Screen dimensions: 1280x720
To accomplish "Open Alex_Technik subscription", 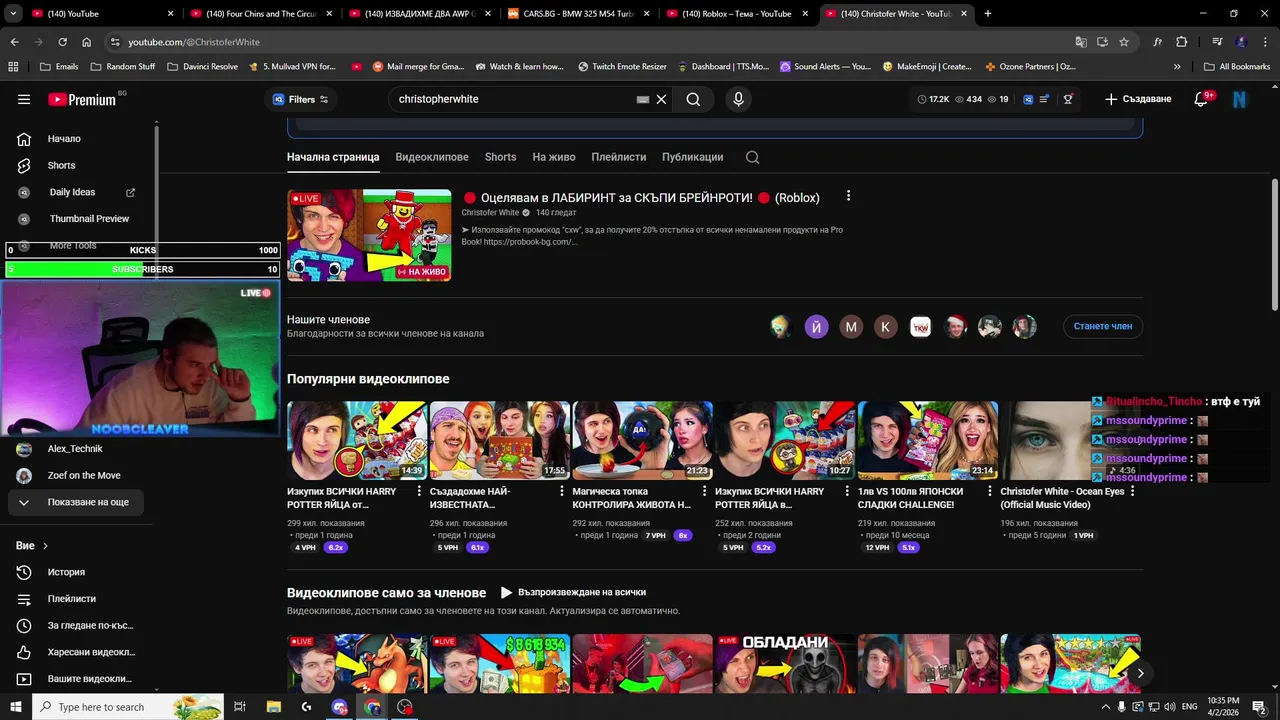I will [76, 449].
